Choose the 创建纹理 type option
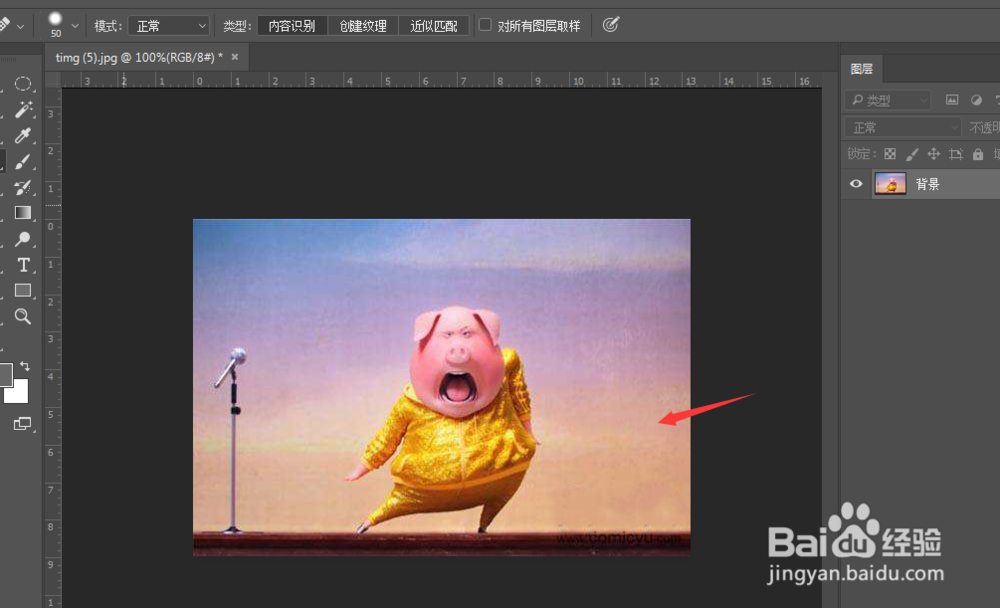The width and height of the screenshot is (1000, 608). click(363, 26)
